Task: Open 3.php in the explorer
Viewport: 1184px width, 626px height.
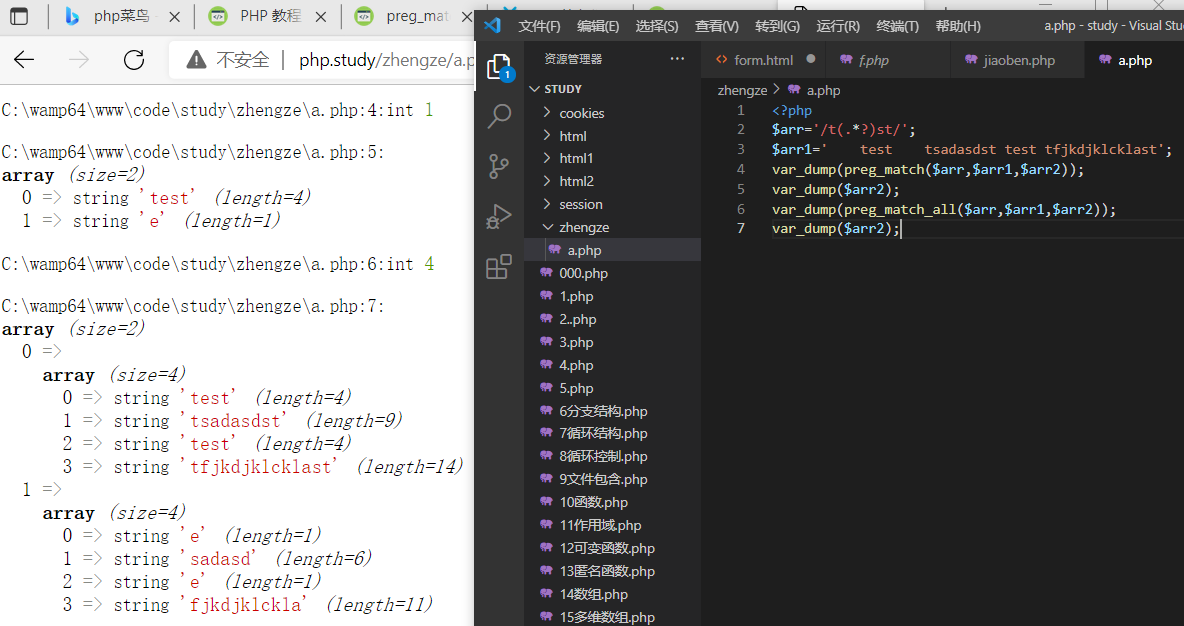Action: point(612,342)
